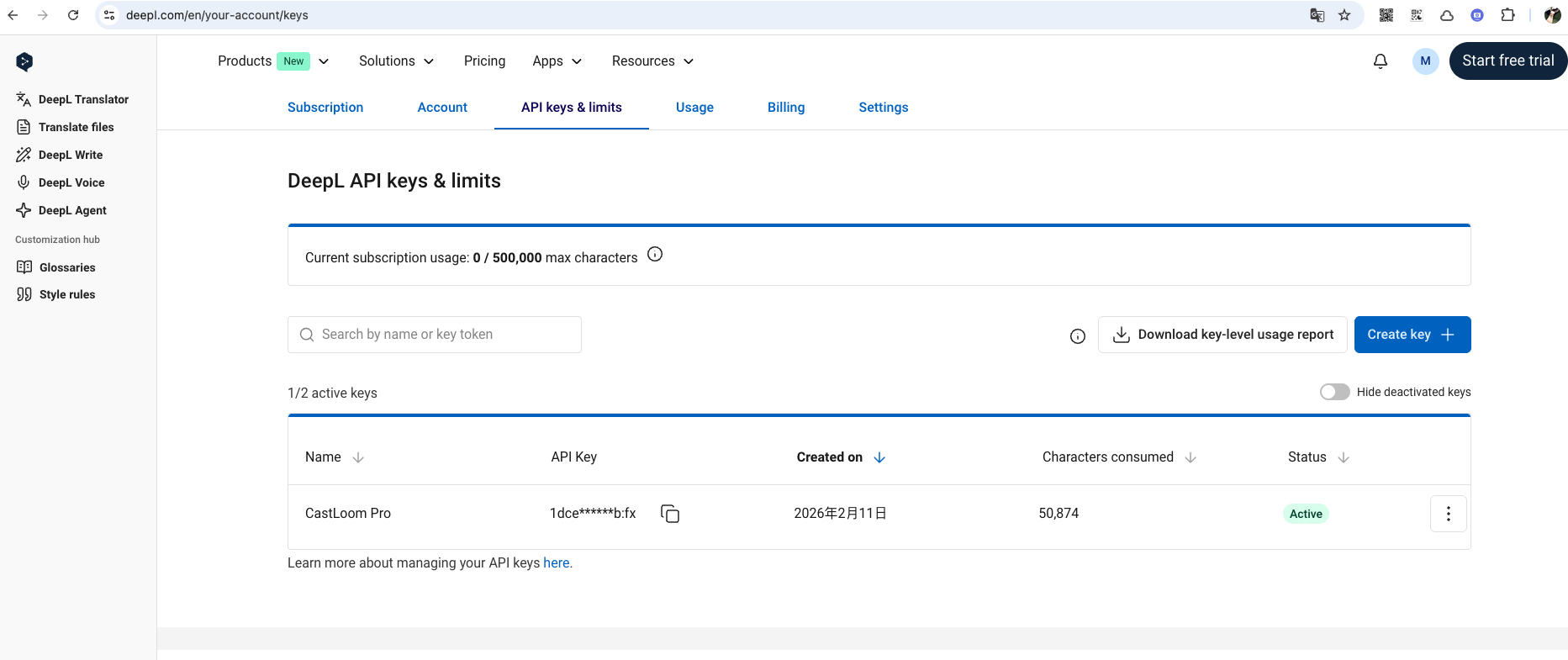
Task: Toggle Hide deactivated keys switch
Action: tap(1334, 392)
